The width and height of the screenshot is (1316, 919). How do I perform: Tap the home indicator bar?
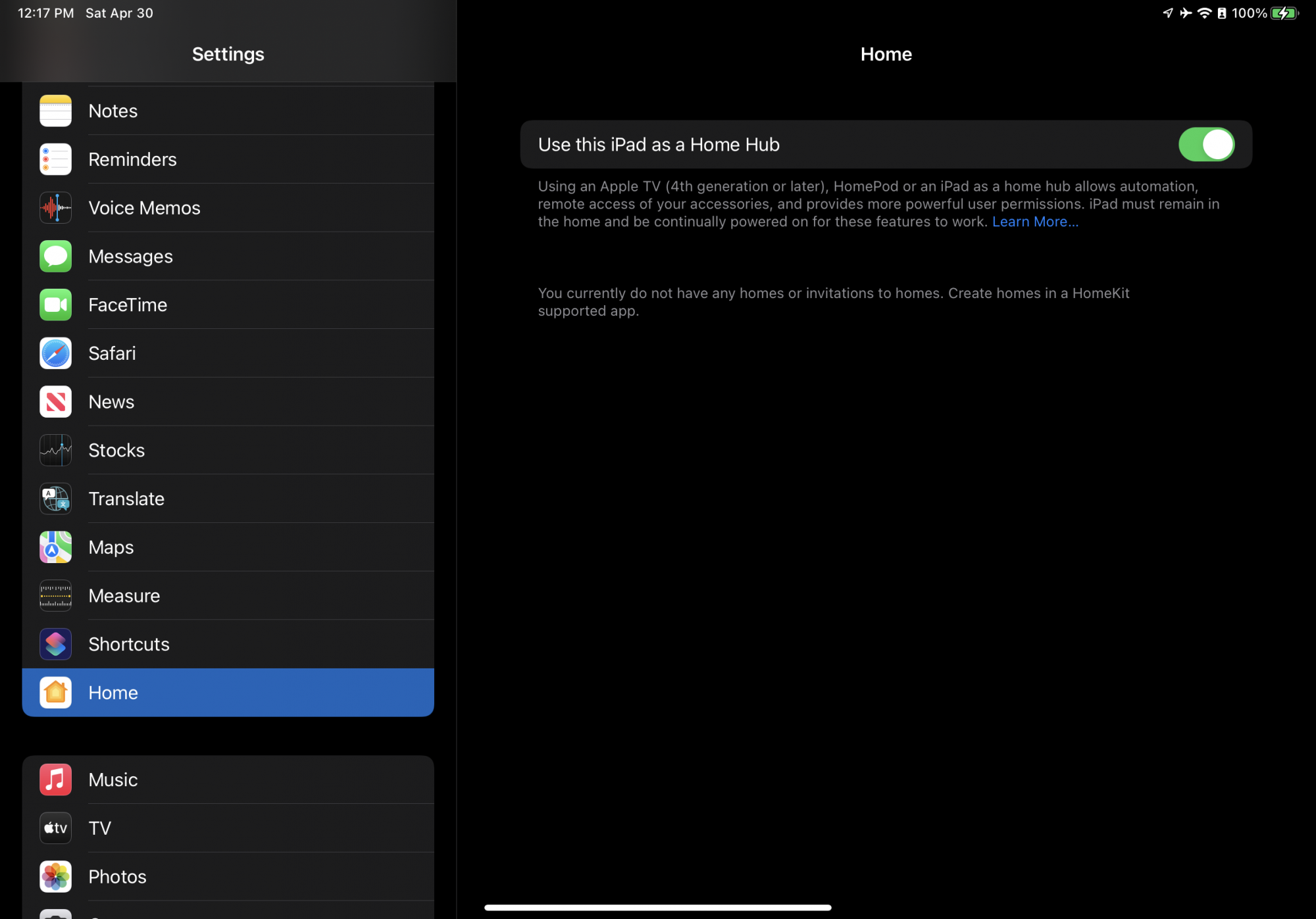pos(657,908)
